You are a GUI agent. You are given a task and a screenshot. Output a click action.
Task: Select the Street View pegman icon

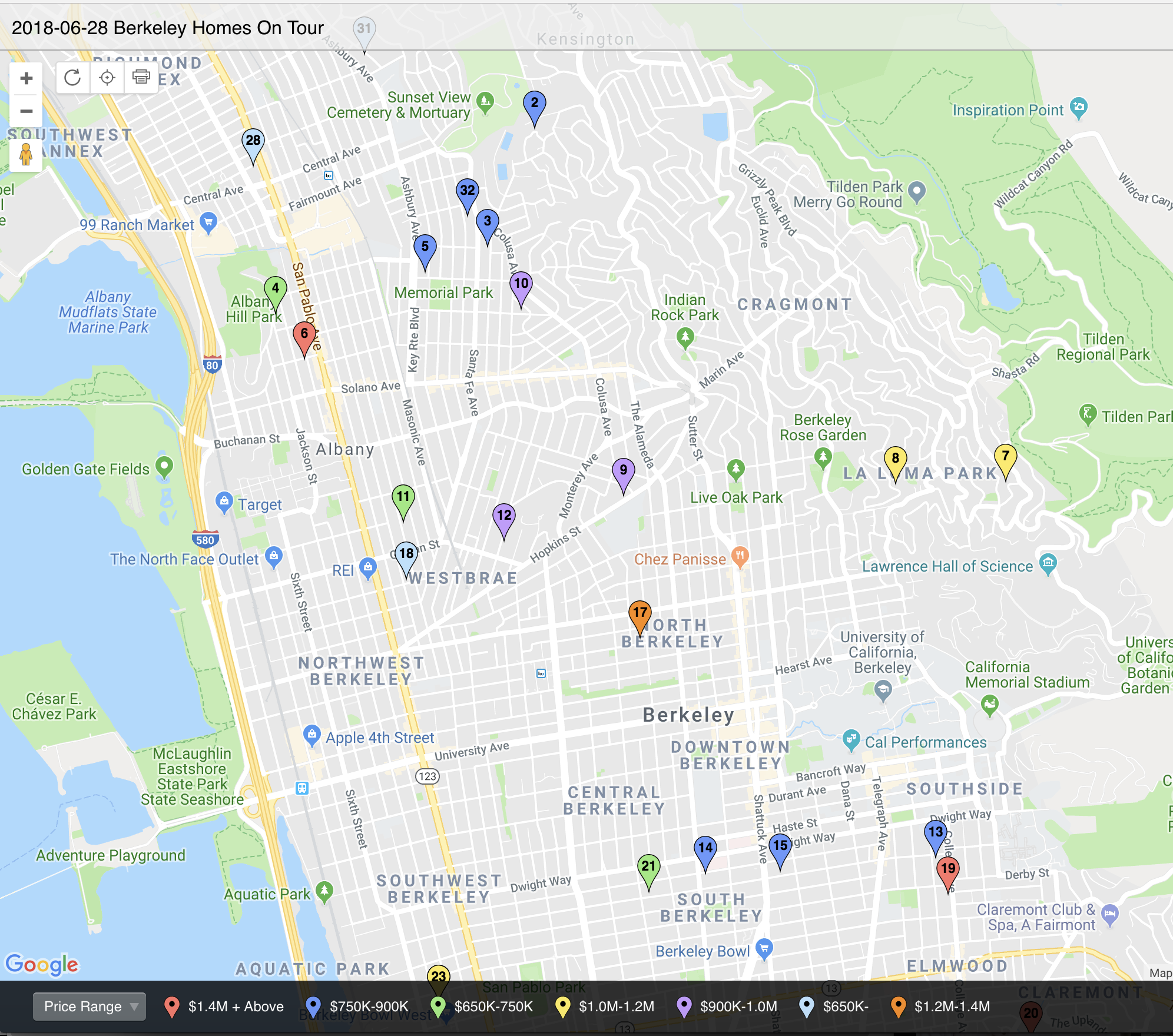[x=26, y=154]
